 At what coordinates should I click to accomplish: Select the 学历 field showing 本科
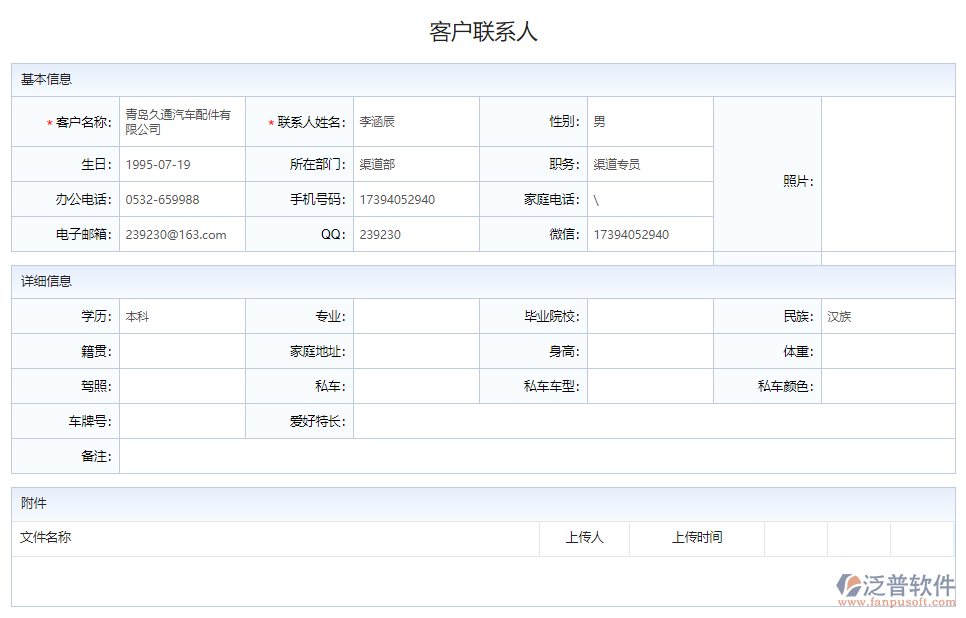183,316
